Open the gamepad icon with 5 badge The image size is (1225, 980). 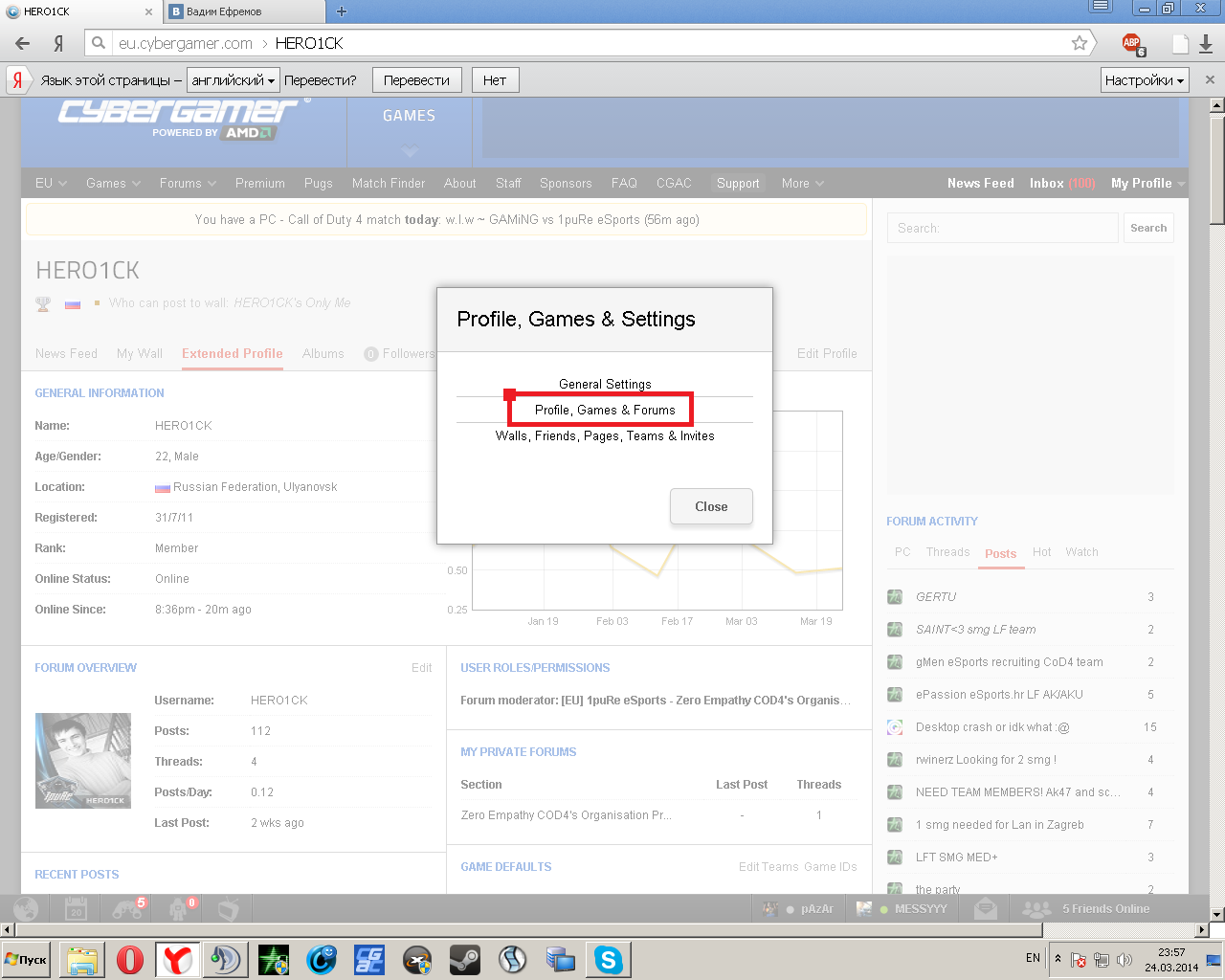pos(126,908)
